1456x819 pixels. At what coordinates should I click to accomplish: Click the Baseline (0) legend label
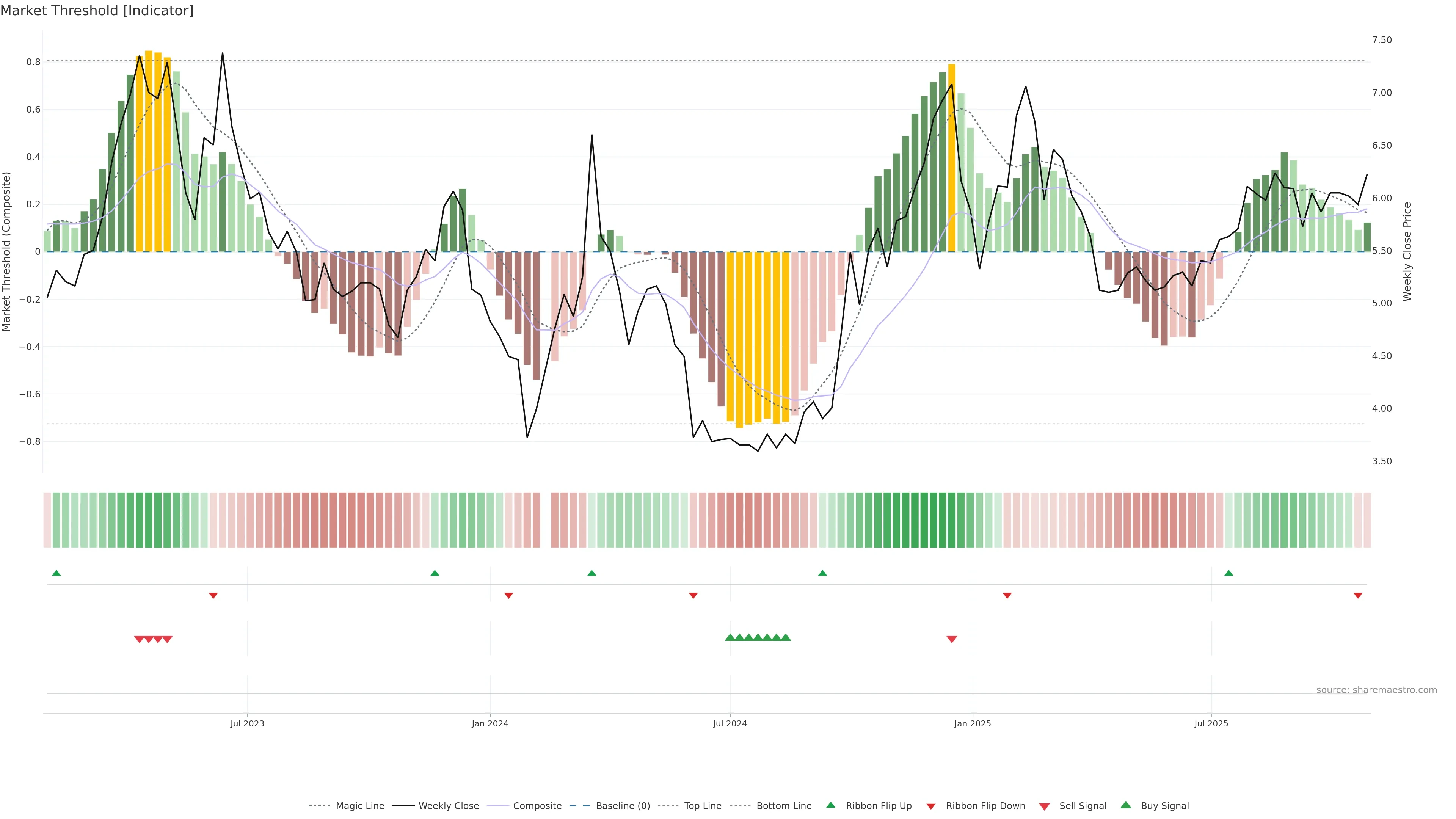click(x=623, y=806)
